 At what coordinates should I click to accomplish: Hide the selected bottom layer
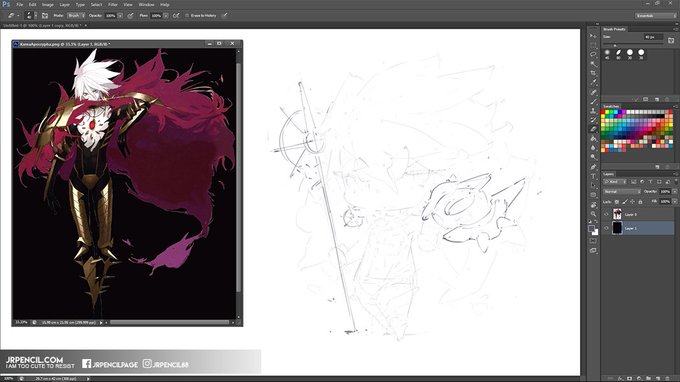click(606, 228)
